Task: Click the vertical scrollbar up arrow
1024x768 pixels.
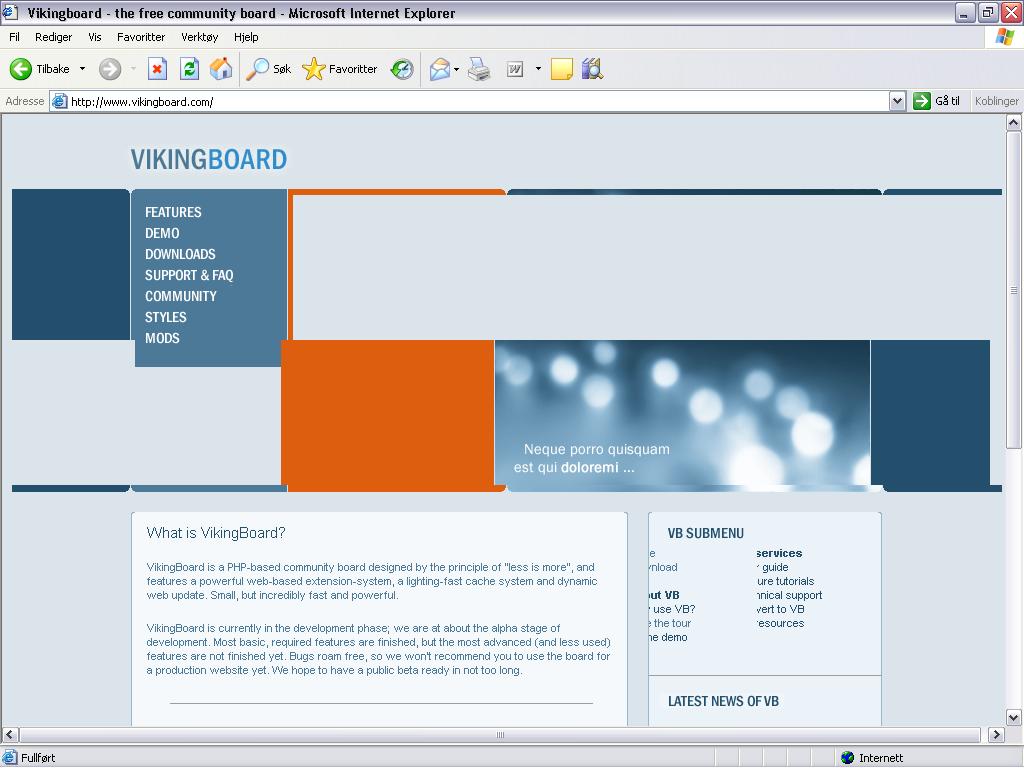Action: [1014, 122]
